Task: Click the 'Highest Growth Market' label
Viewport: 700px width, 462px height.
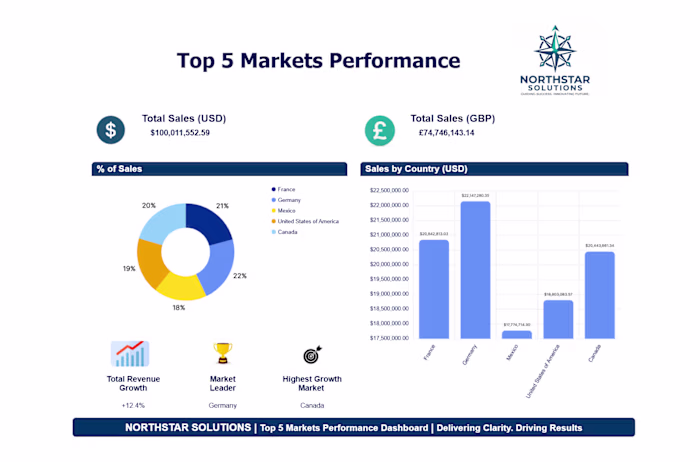Action: tap(312, 383)
